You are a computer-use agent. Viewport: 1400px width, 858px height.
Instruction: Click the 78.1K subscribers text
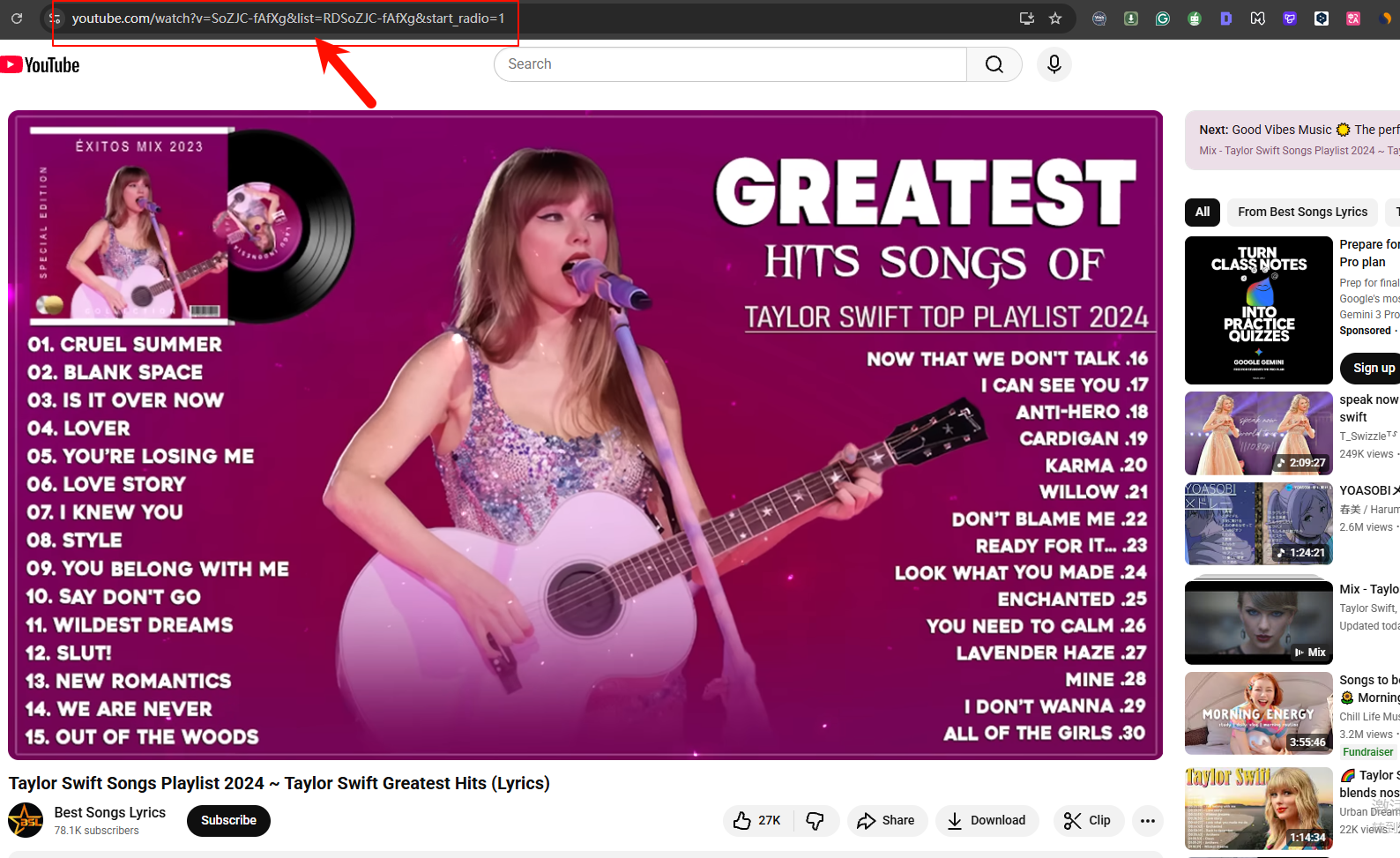(x=96, y=831)
